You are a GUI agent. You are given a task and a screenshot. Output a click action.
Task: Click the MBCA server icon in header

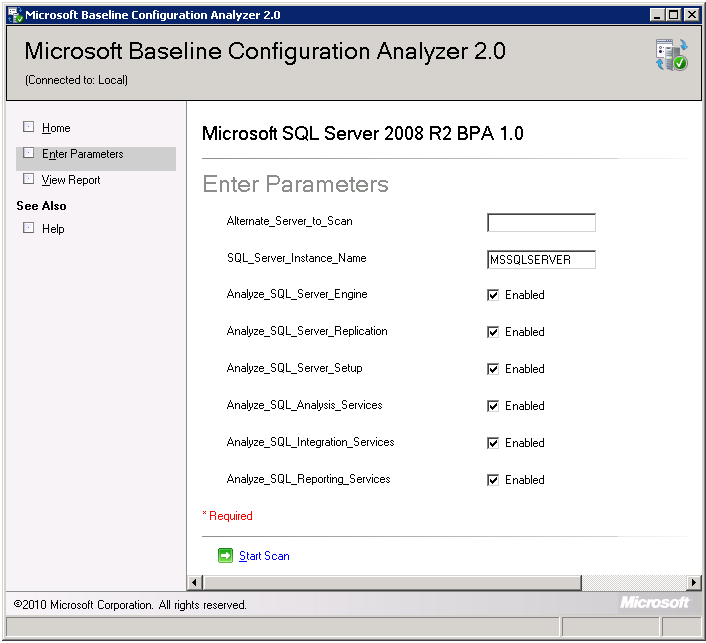(x=671, y=55)
